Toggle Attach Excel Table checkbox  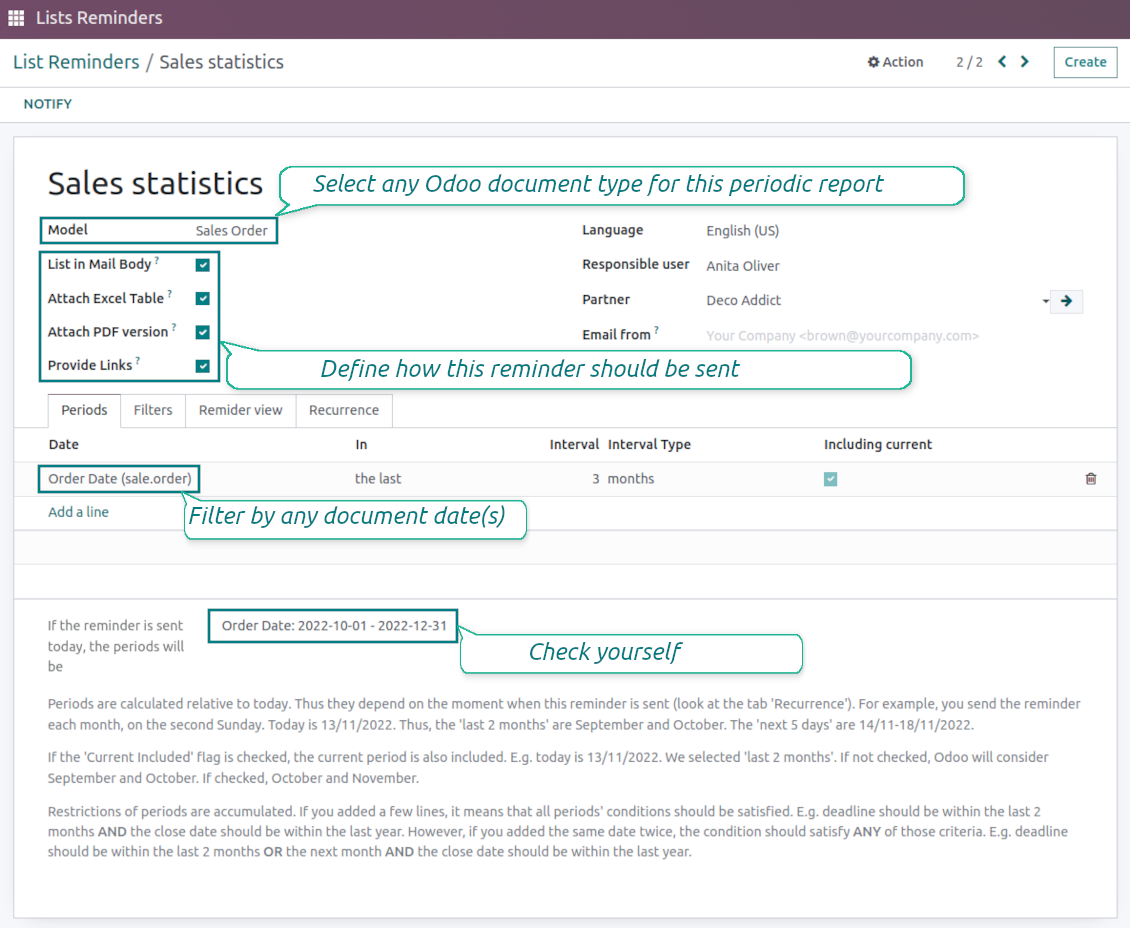(203, 298)
